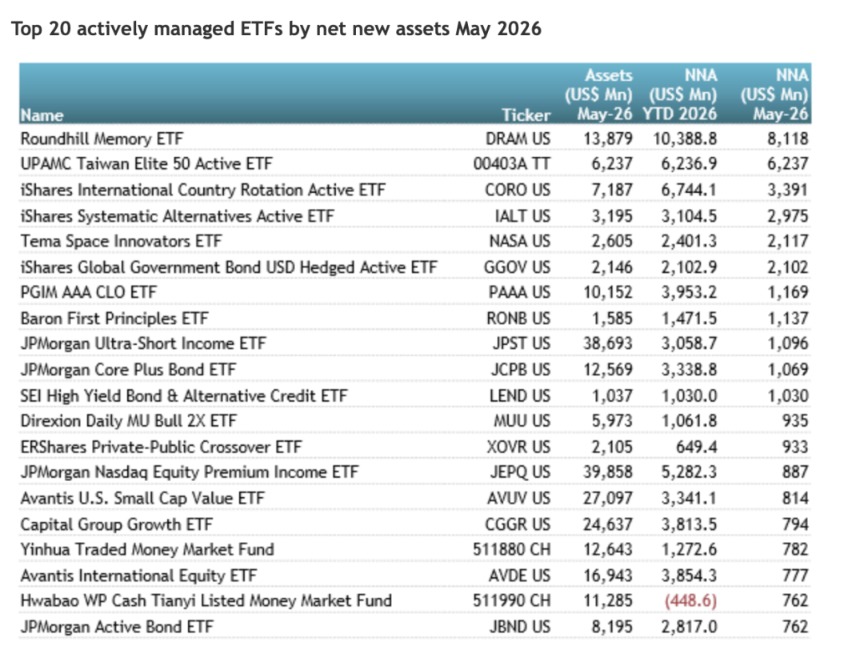Select the 38,693 assets value
The width and height of the screenshot is (864, 654).
608,343
